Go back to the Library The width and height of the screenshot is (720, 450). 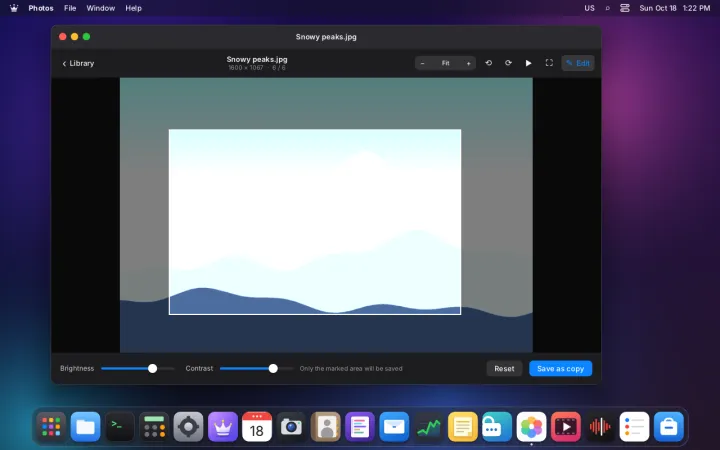(78, 63)
